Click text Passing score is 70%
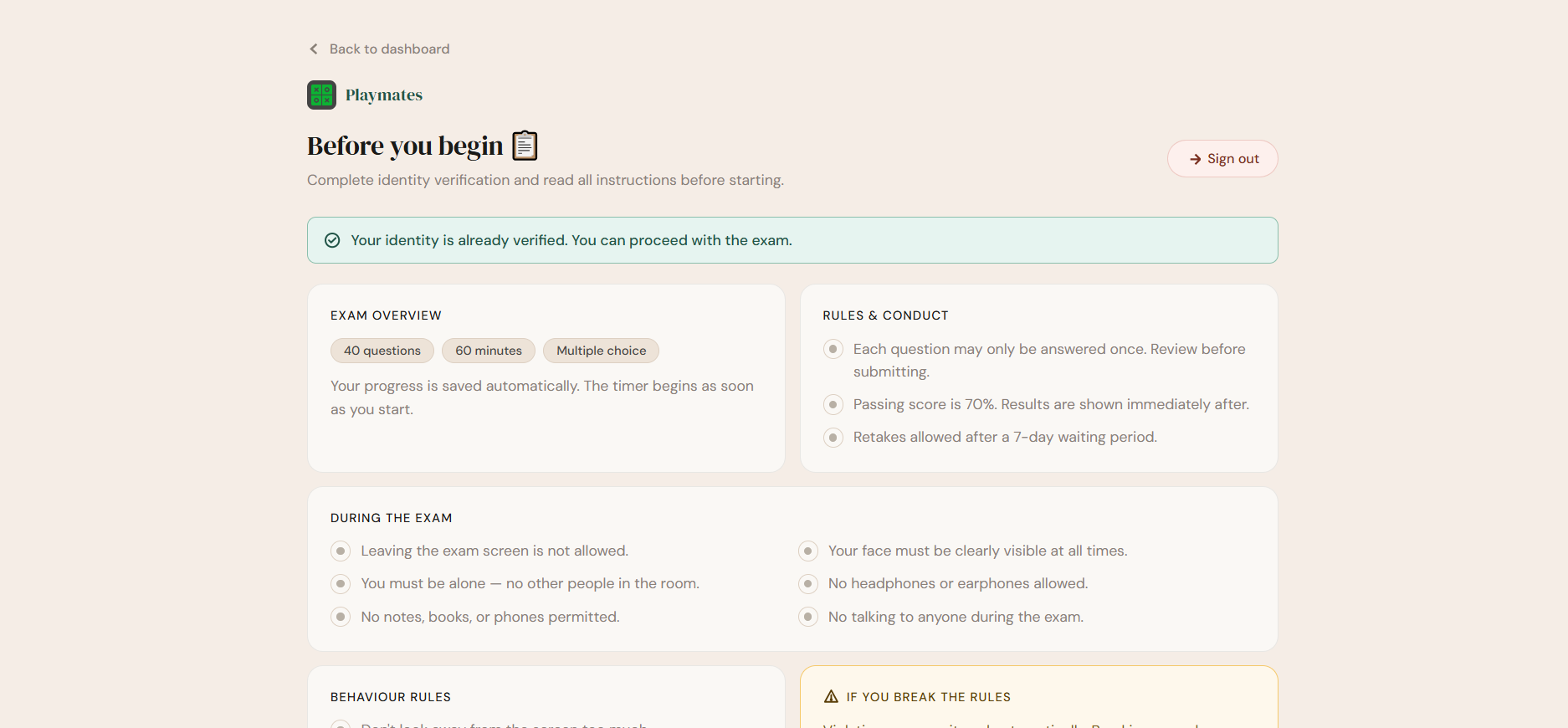This screenshot has width=1568, height=728. click(x=1051, y=404)
